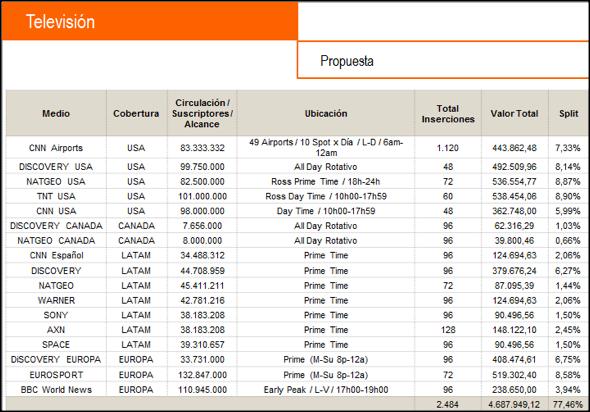Click the Medio column header

click(56, 113)
